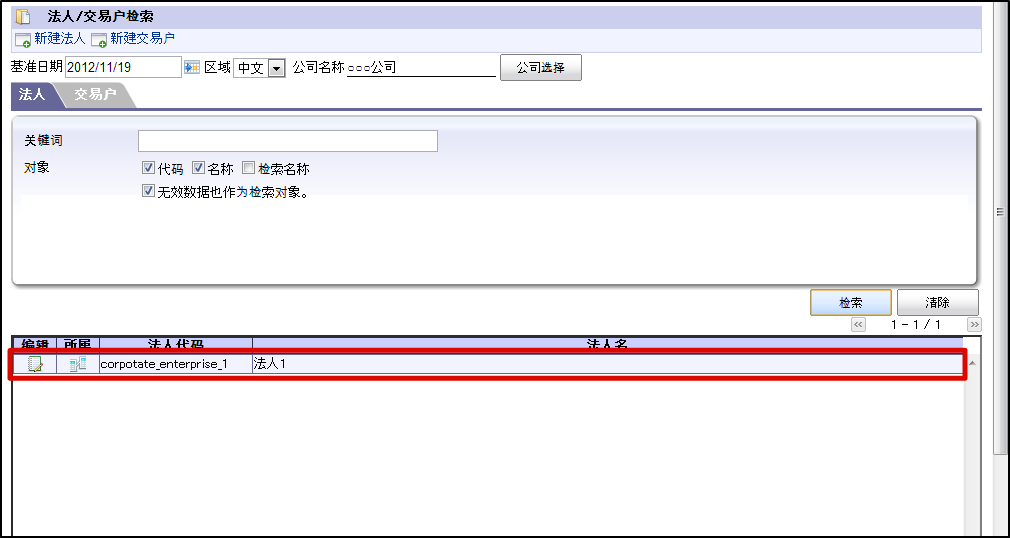Click the 法人代码 column header
The width and height of the screenshot is (1010, 538).
click(176, 344)
